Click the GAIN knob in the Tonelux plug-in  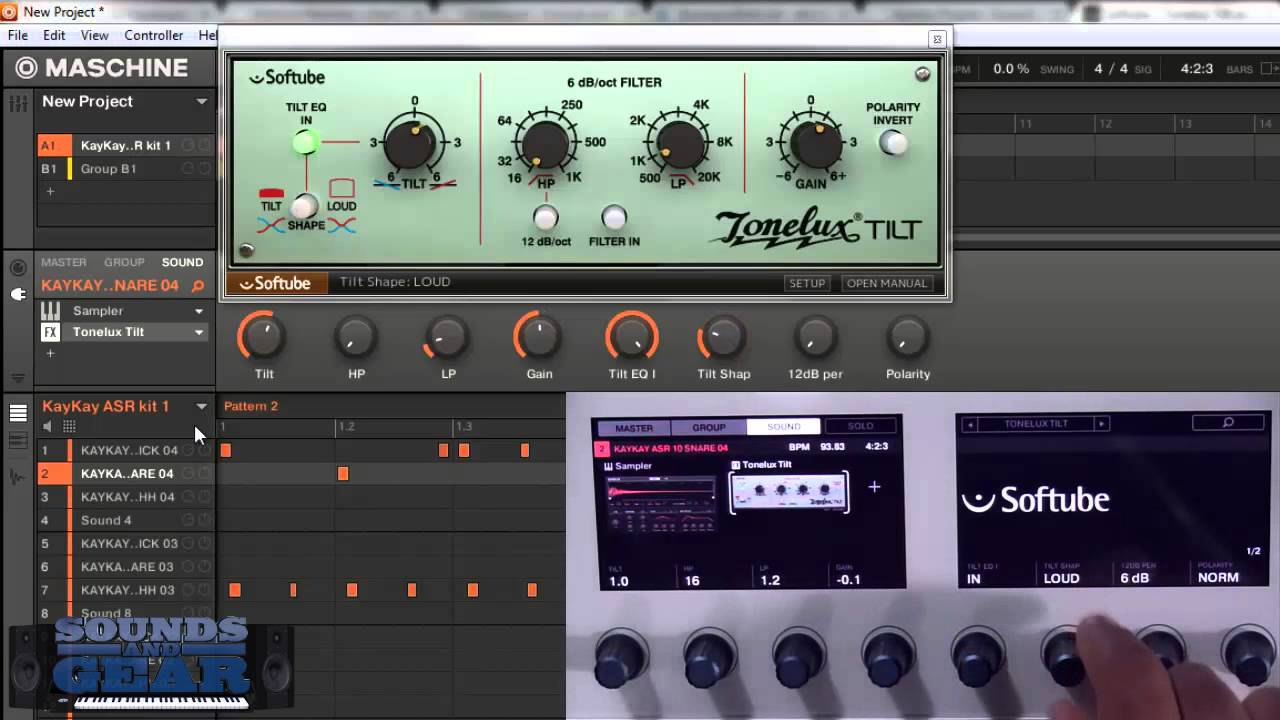[815, 143]
